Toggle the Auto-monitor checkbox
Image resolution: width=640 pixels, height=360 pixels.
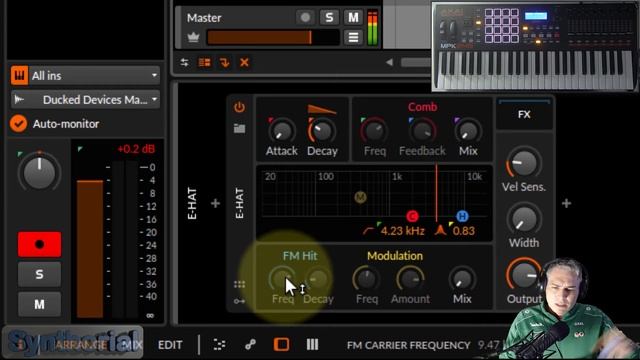tap(18, 124)
